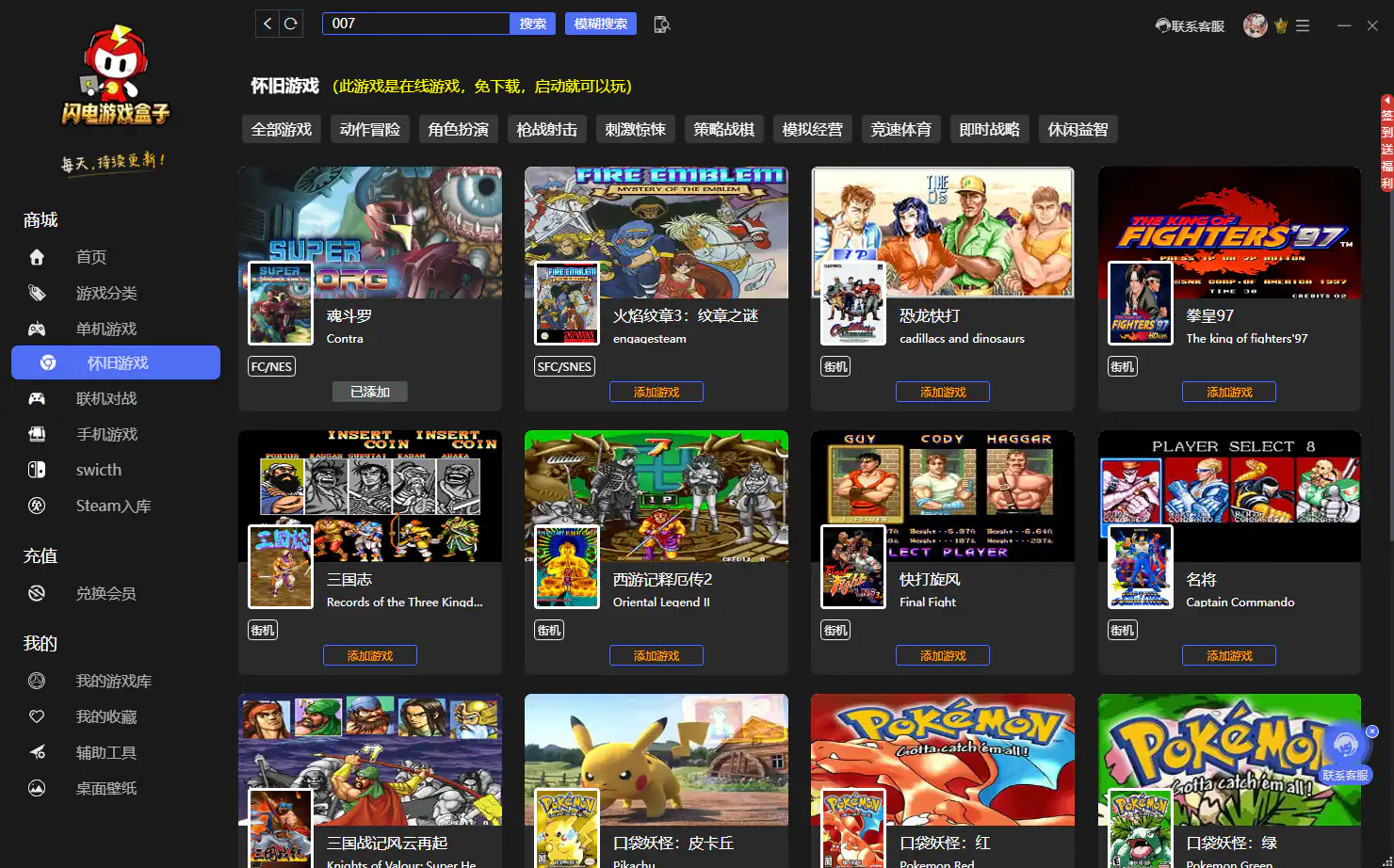Select the 休闲益智 category tab
The height and width of the screenshot is (868, 1394).
[1078, 130]
